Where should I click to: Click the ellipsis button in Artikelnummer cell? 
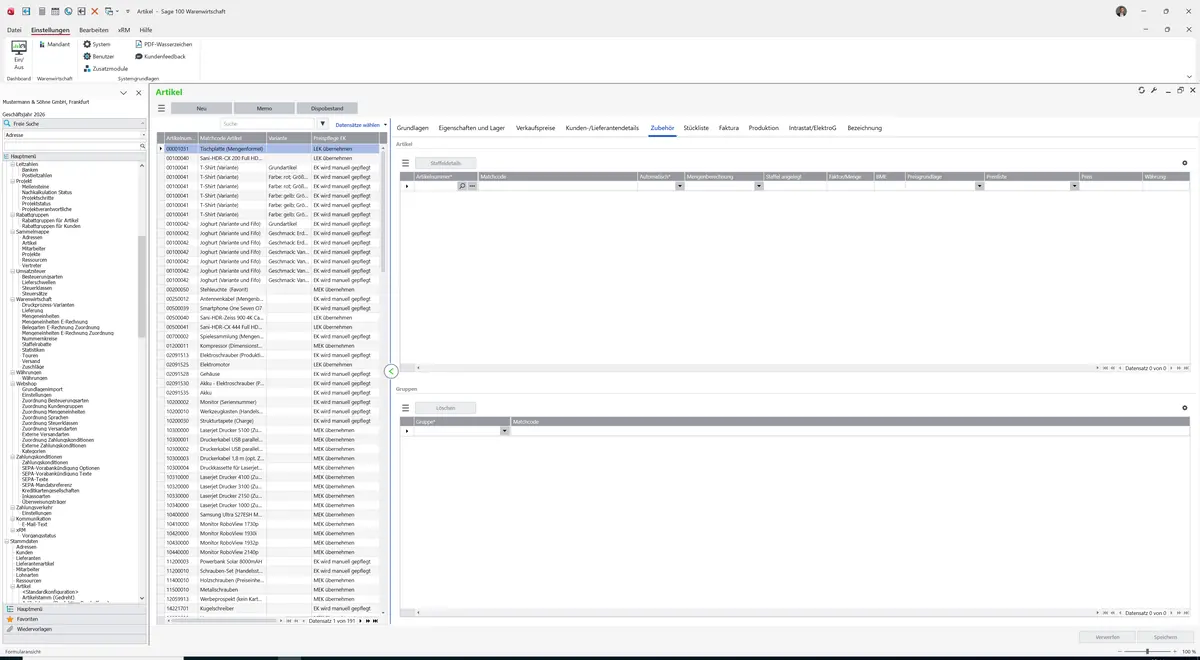[472, 186]
